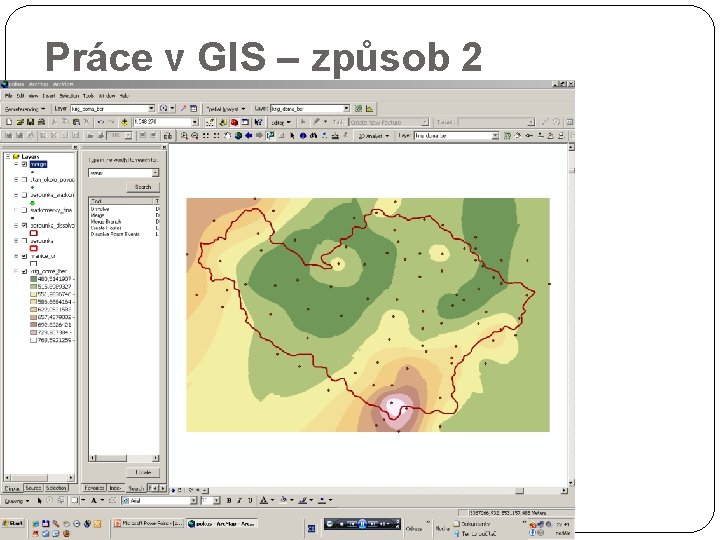720x540 pixels.
Task: Select the blue Identify tool
Action: 303,135
